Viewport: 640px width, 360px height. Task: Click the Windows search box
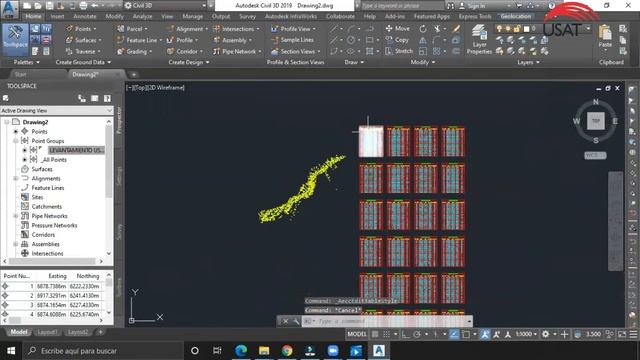[103, 351]
